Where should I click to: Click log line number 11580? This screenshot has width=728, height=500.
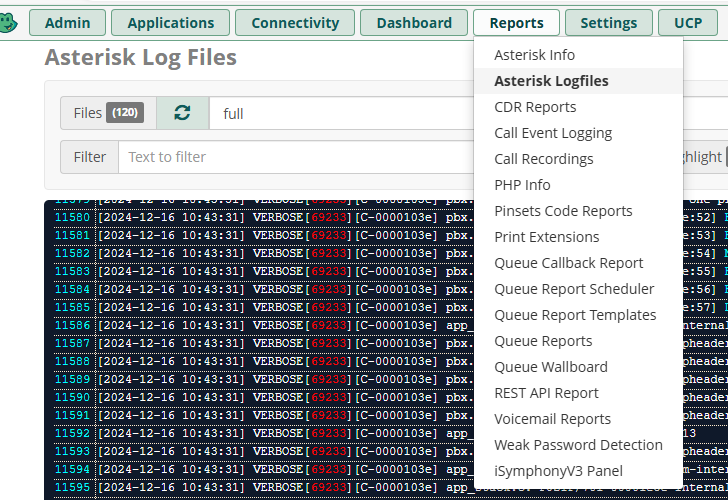coord(72,217)
